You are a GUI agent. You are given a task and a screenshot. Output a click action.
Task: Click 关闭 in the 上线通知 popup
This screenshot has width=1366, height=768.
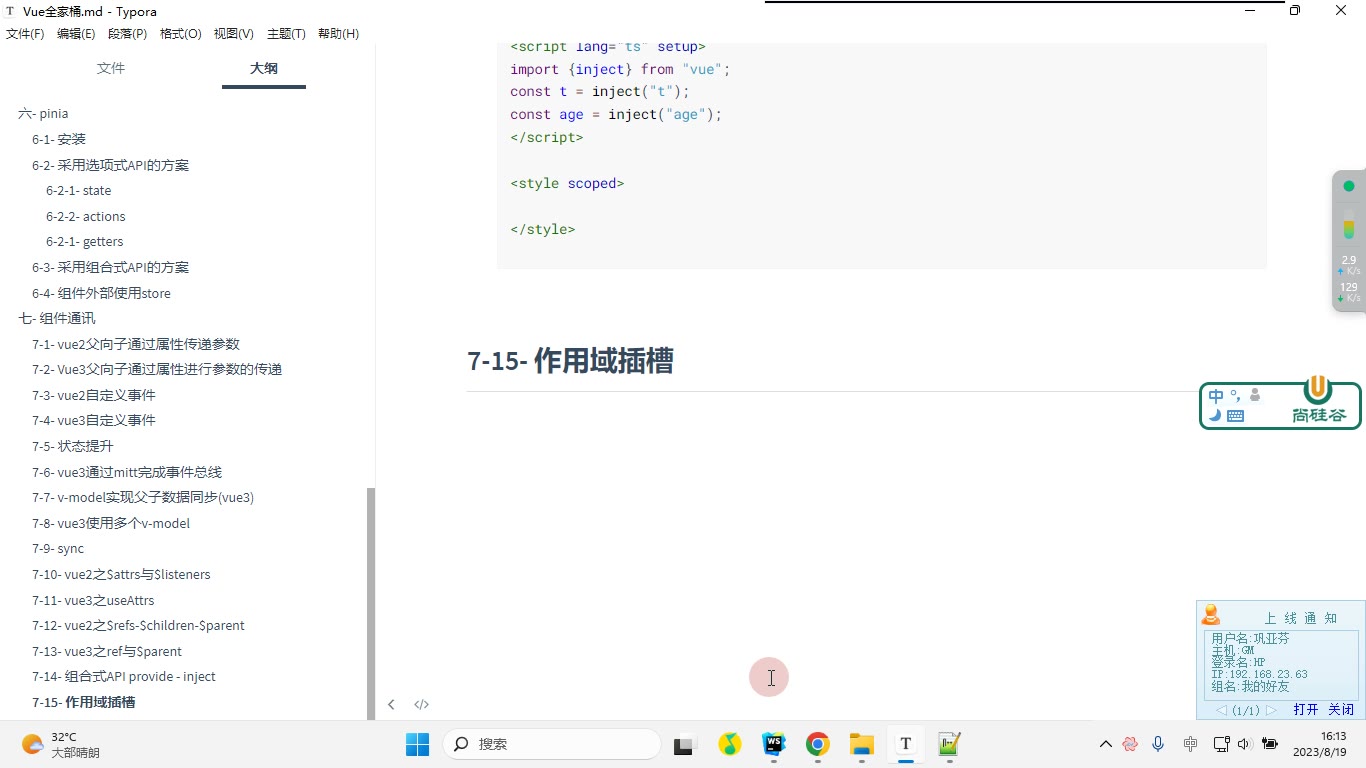coord(1341,710)
